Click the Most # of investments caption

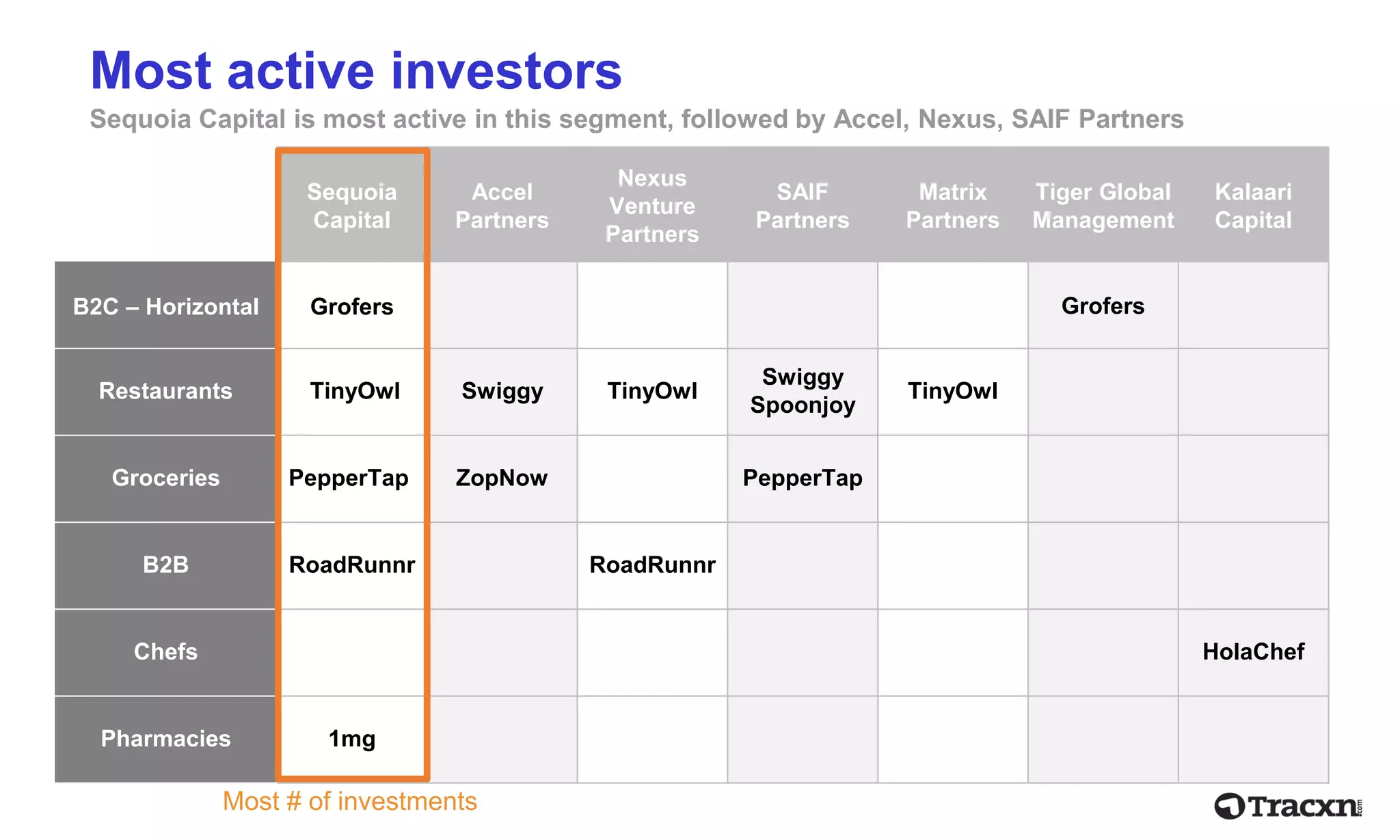[350, 801]
